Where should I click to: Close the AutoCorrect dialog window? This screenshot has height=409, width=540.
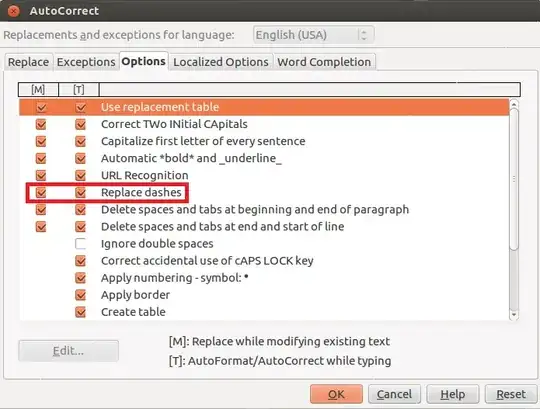[x=13, y=11]
